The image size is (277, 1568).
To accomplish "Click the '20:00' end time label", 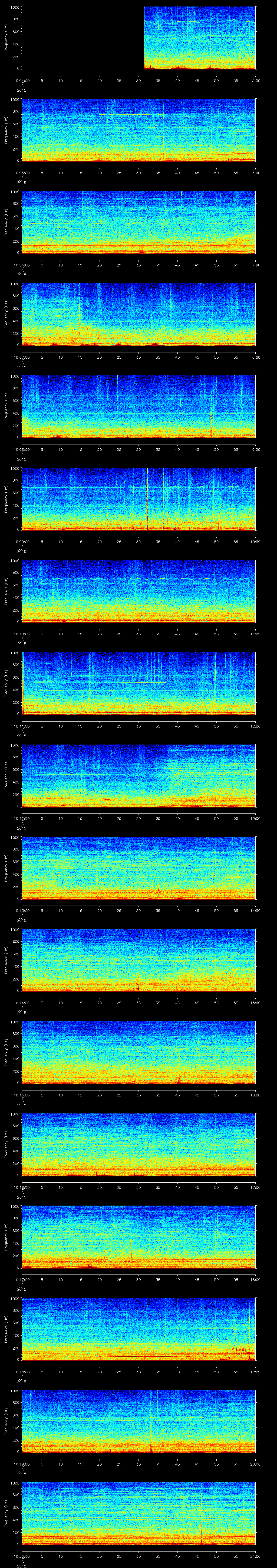I will click(255, 1464).
